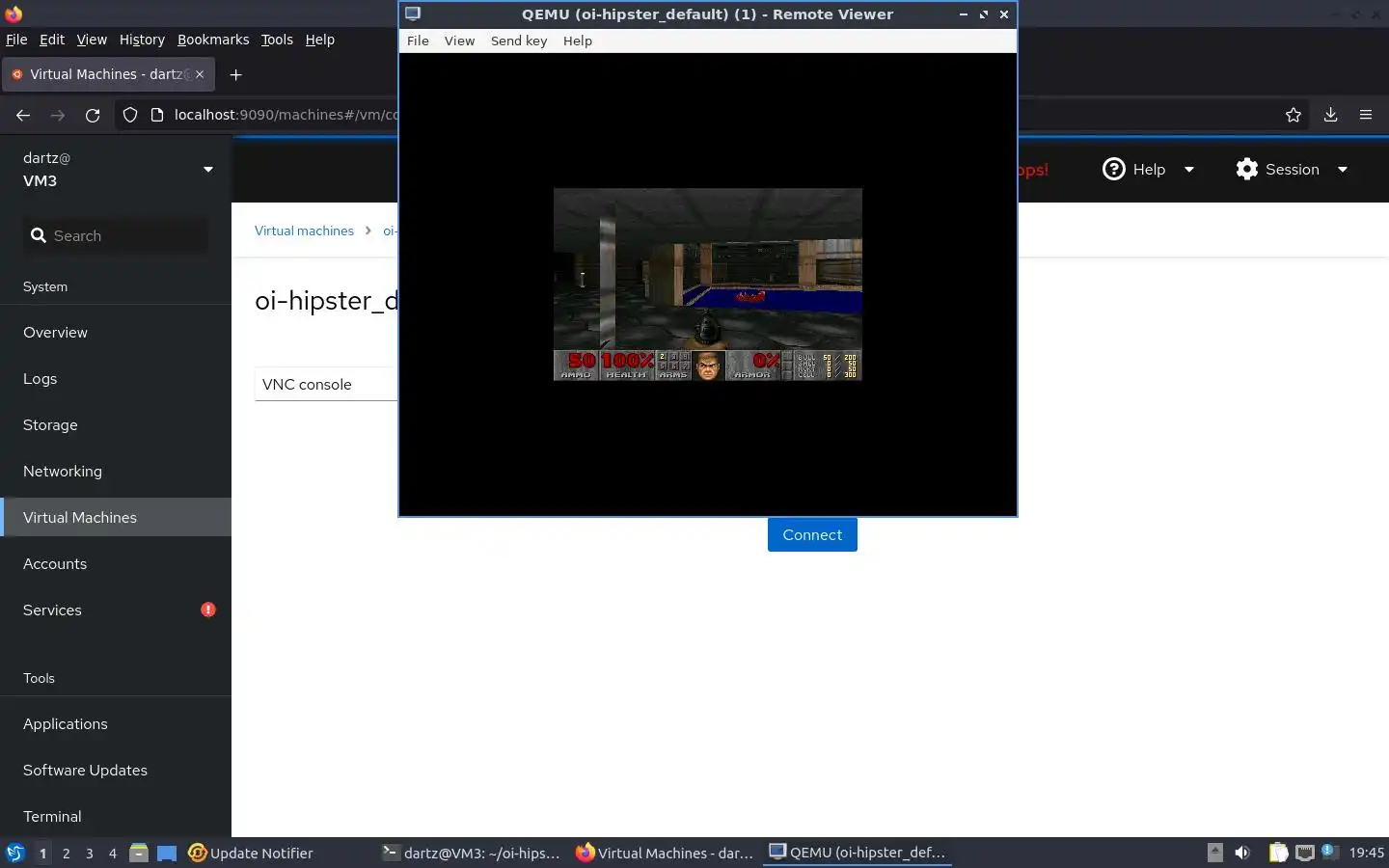Expand the Help dropdown arrow

tap(1188, 169)
